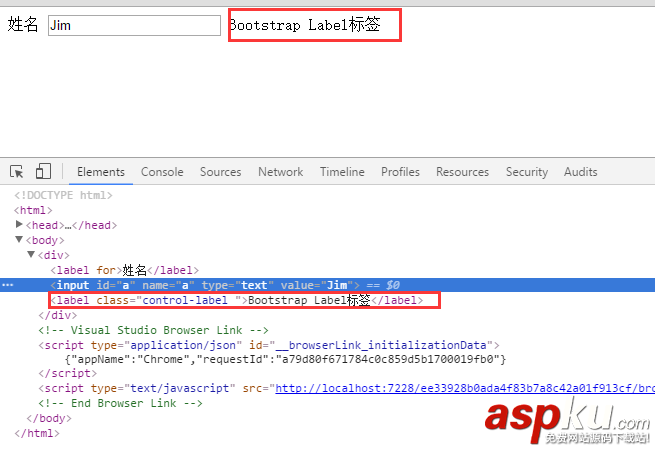The image size is (655, 450).
Task: Select the End Browser Link comment
Action: coord(120,403)
